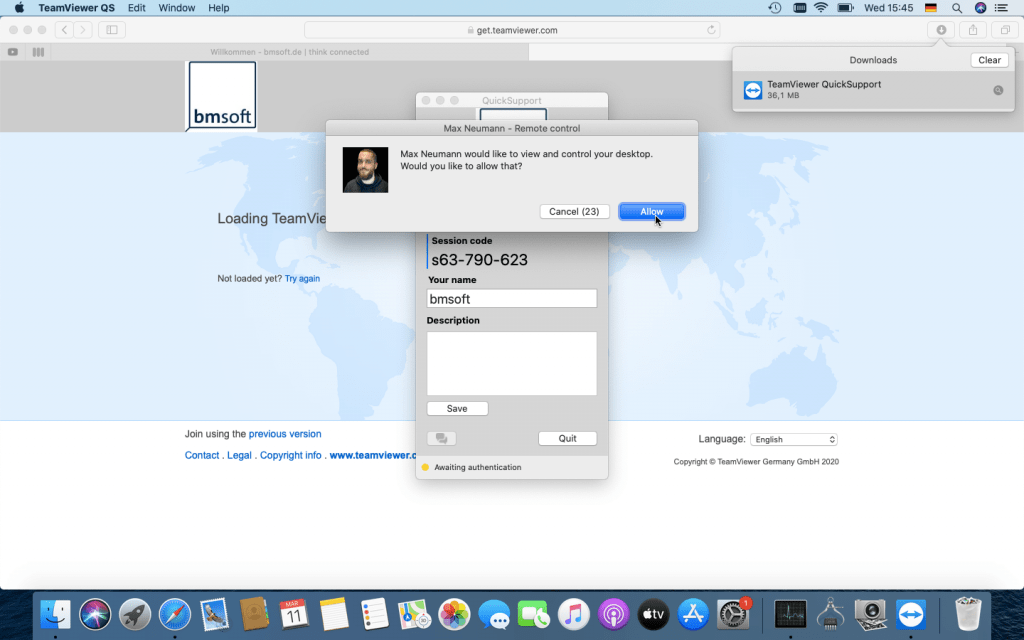Open Maps icon in Dock
Viewport: 1024px width, 640px height.
click(414, 615)
